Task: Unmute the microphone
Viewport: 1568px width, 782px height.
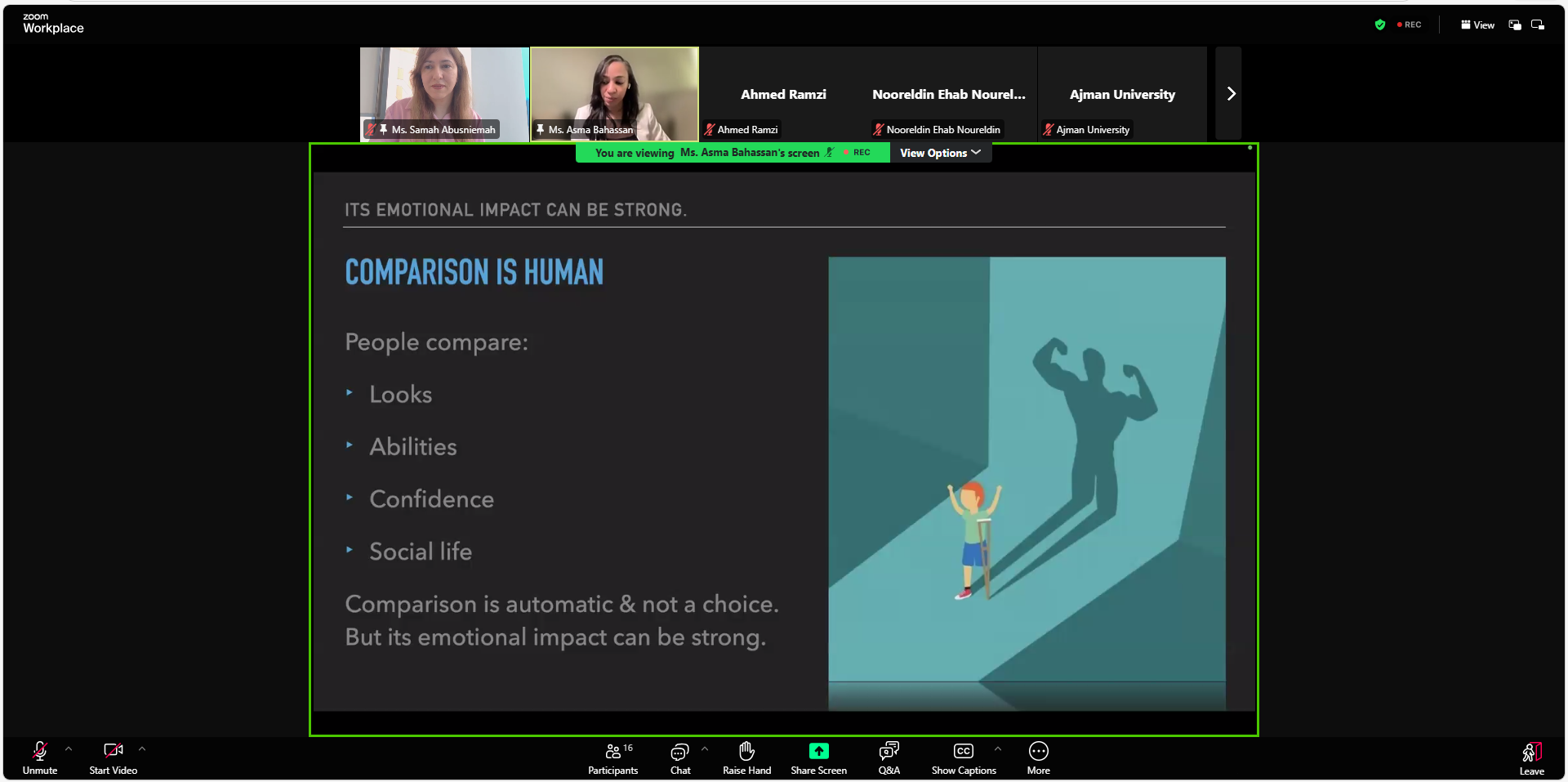Action: 39,757
